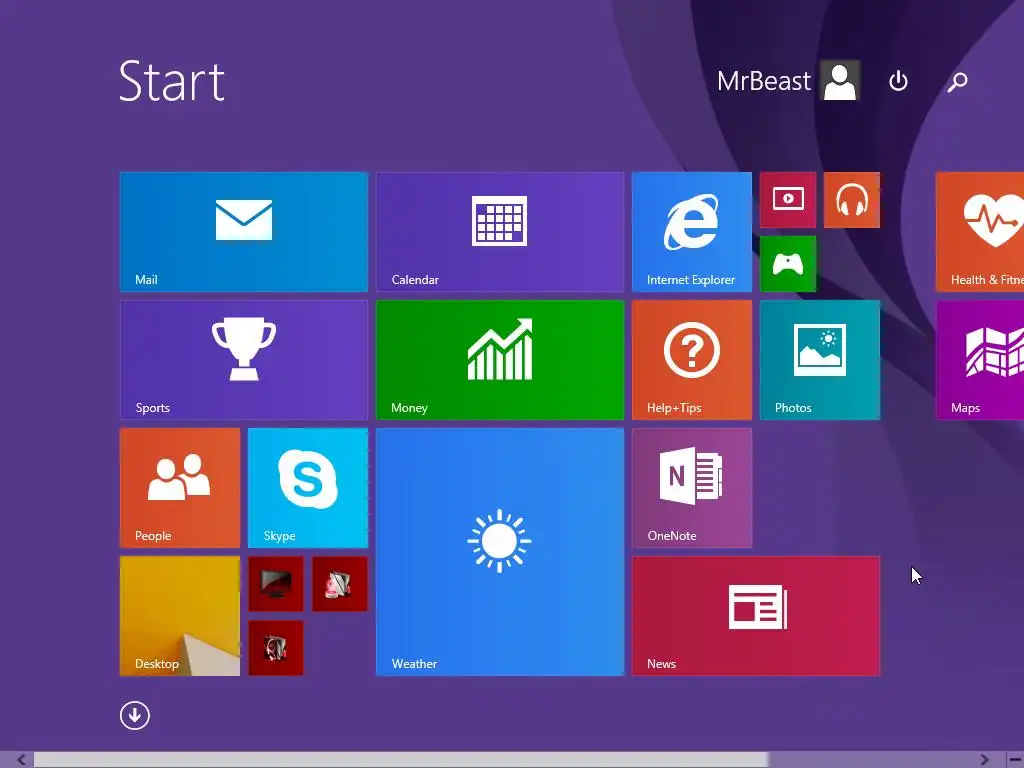
Task: Switch to the Desktop tile
Action: [x=180, y=616]
